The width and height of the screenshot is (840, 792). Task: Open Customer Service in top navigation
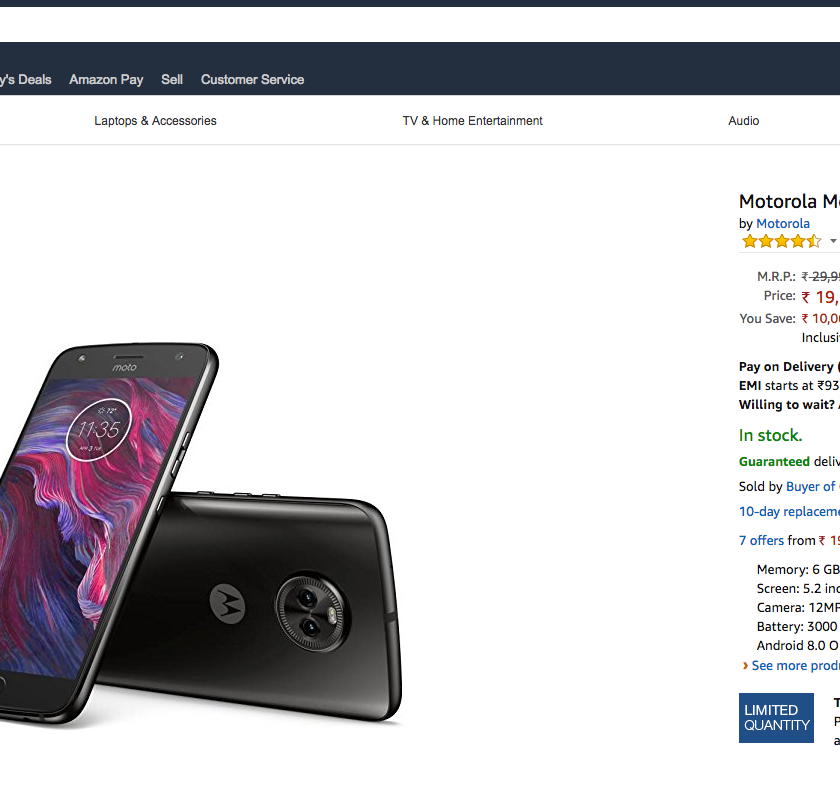click(252, 79)
